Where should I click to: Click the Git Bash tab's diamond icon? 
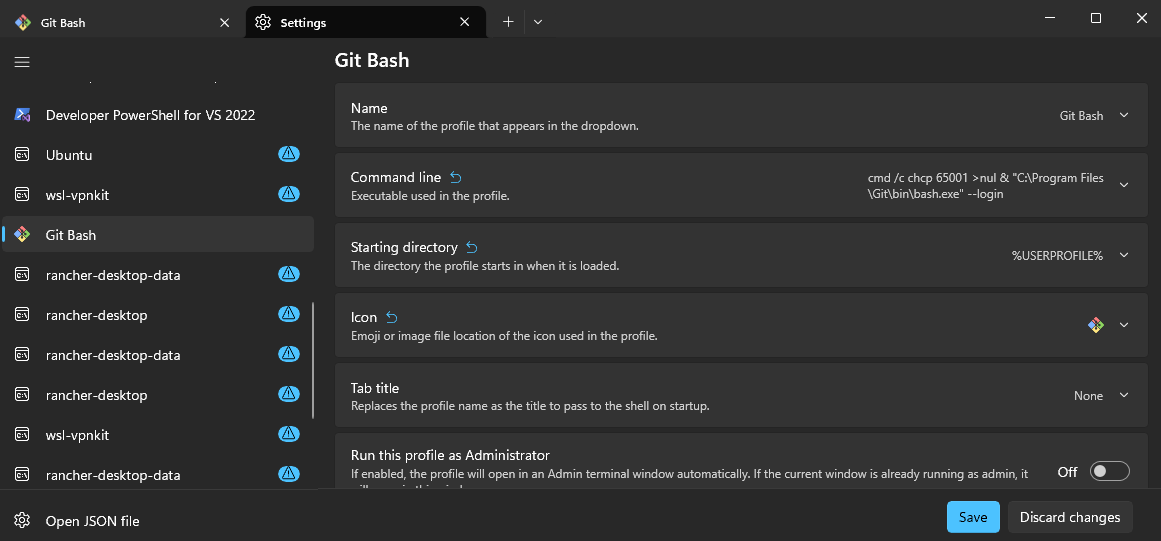coord(22,22)
